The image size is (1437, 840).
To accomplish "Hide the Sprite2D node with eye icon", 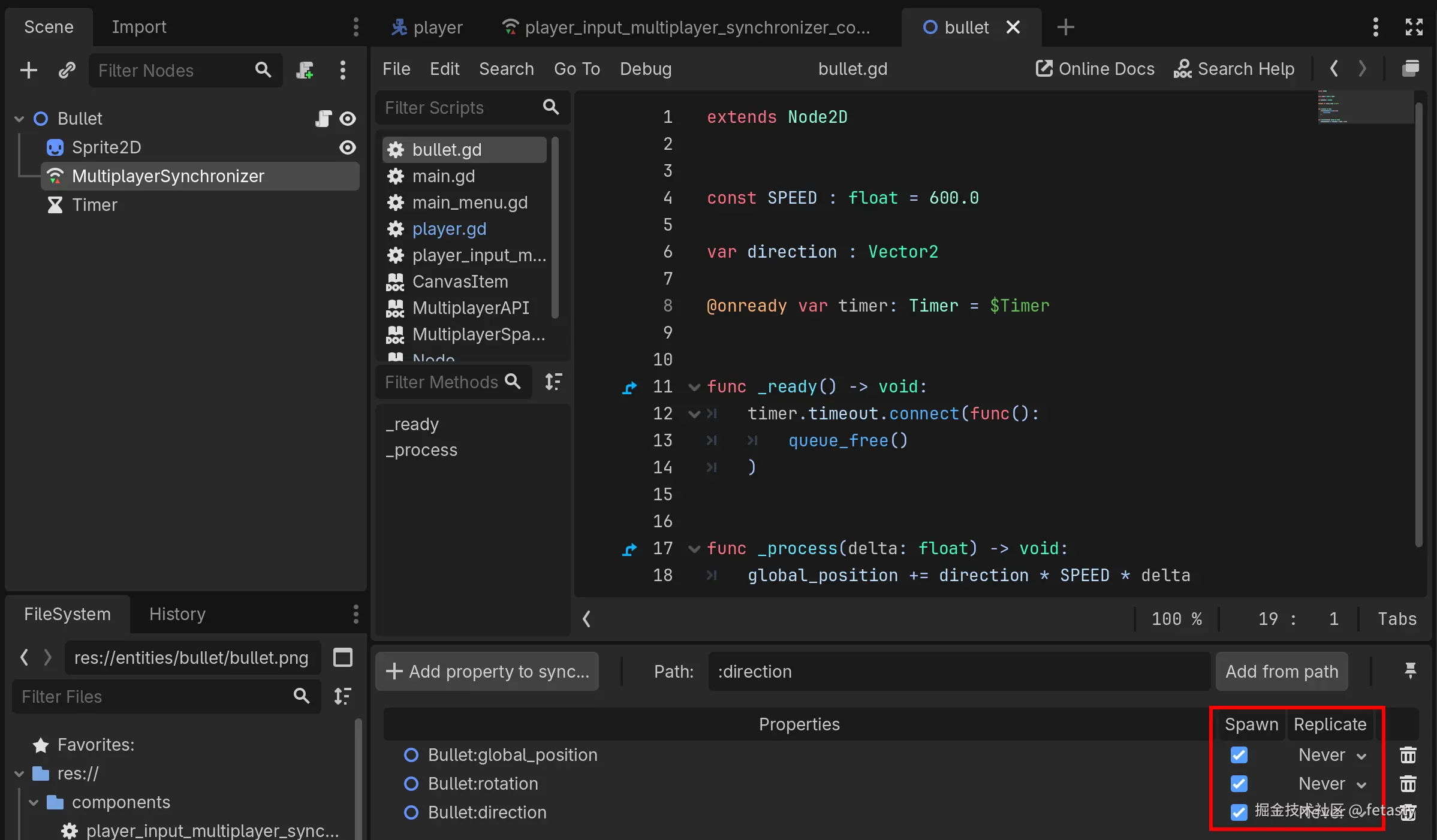I will tap(347, 147).
